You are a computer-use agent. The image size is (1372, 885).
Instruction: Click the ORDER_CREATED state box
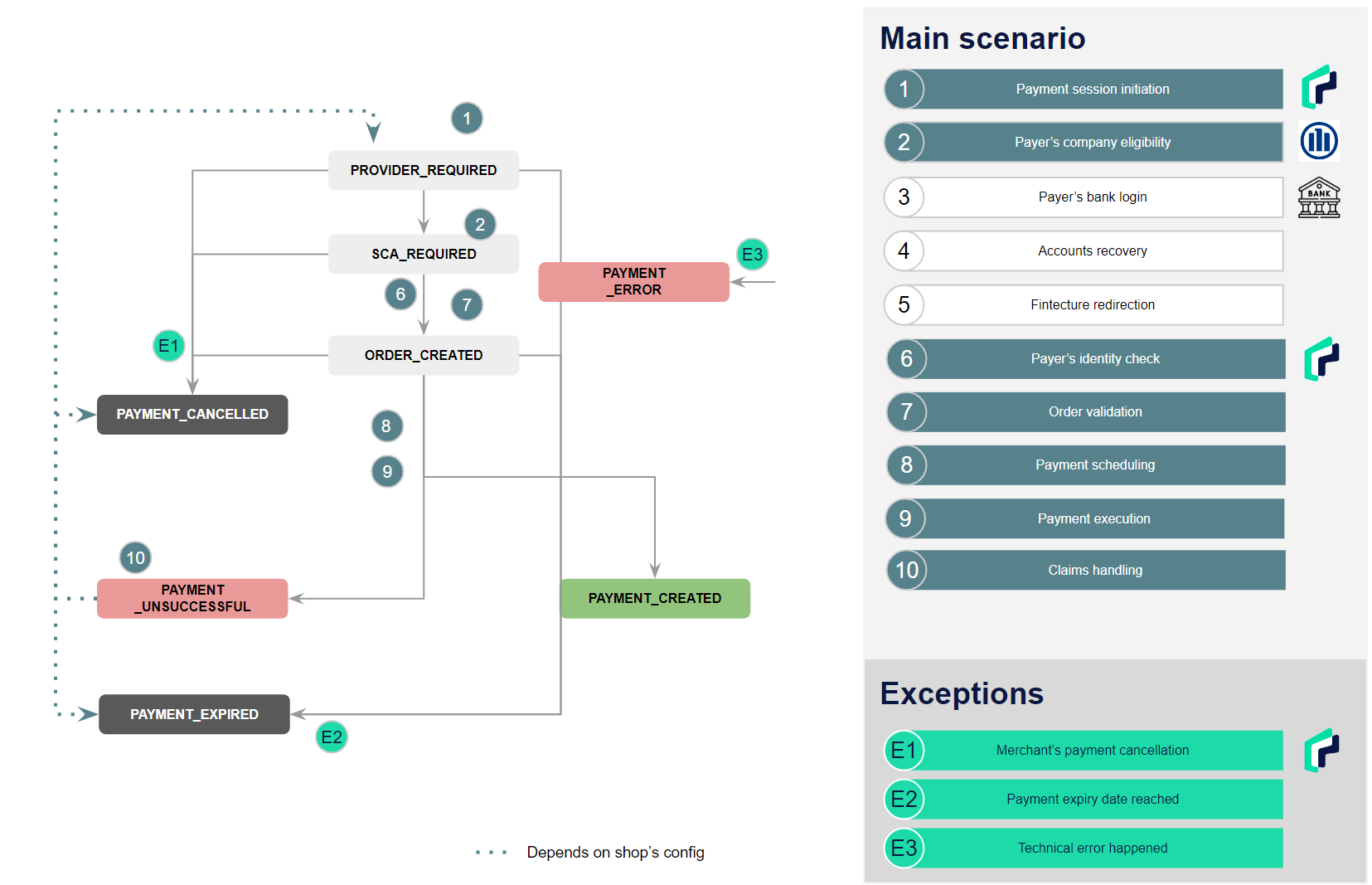pyautogui.click(x=424, y=355)
